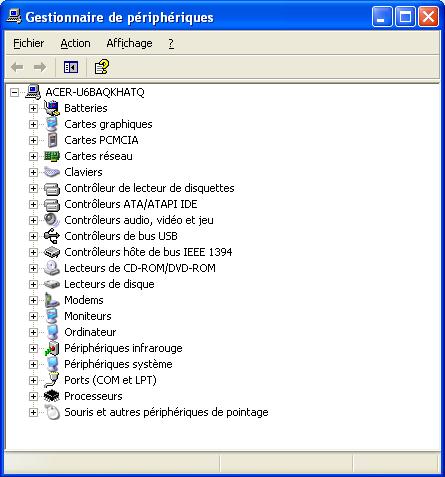
Task: Click the floppy controller icon
Action: coord(52,188)
